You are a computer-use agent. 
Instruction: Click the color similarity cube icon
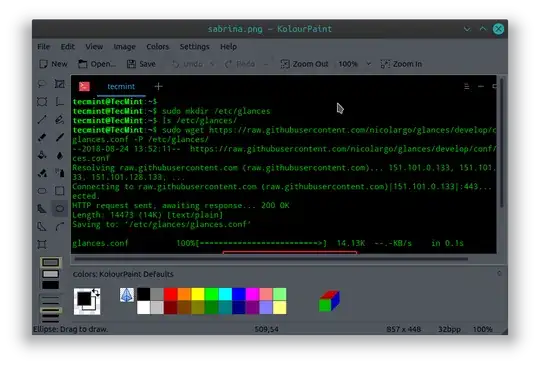click(x=329, y=301)
